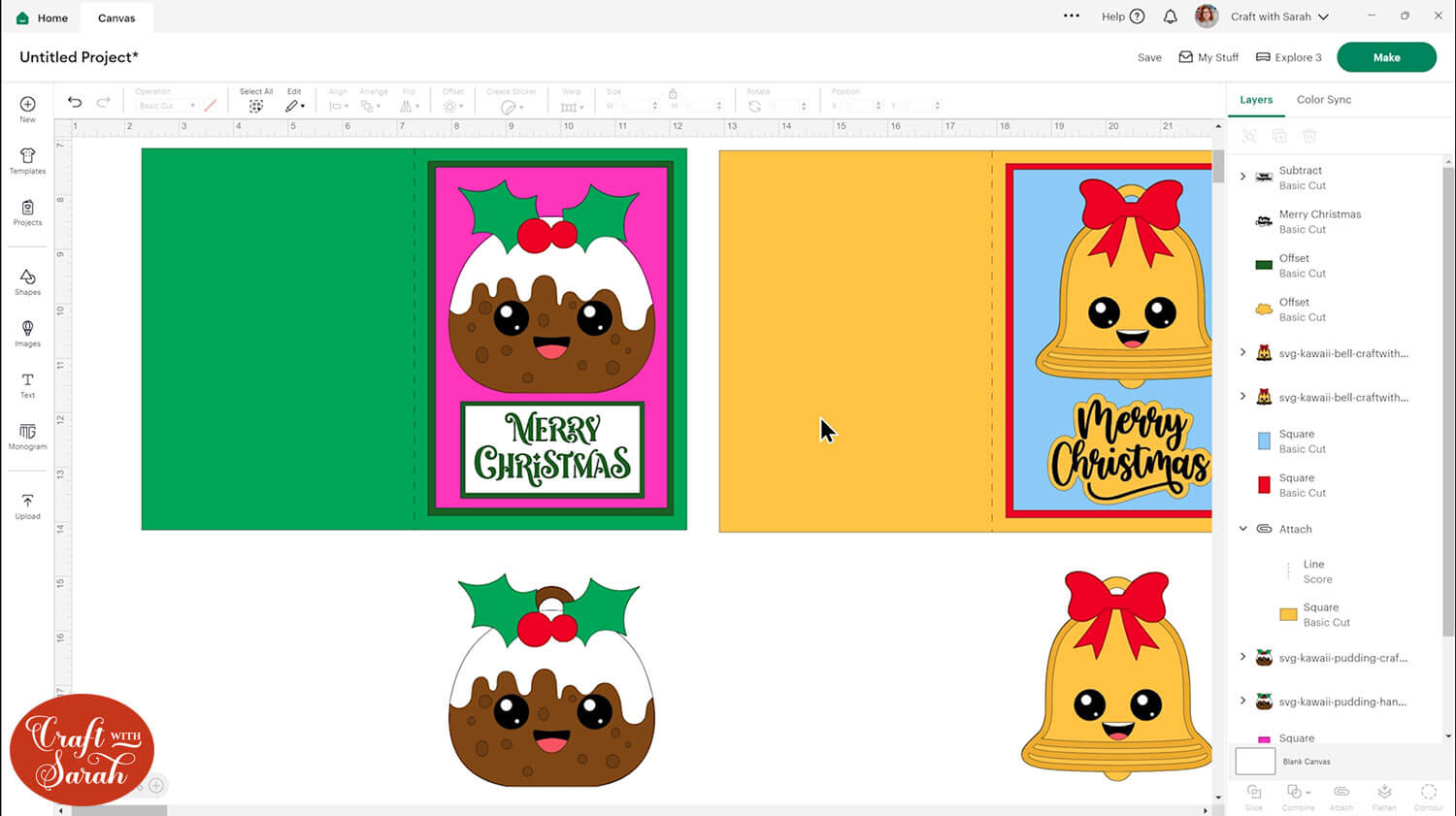Switch to the Home tab

click(x=42, y=17)
